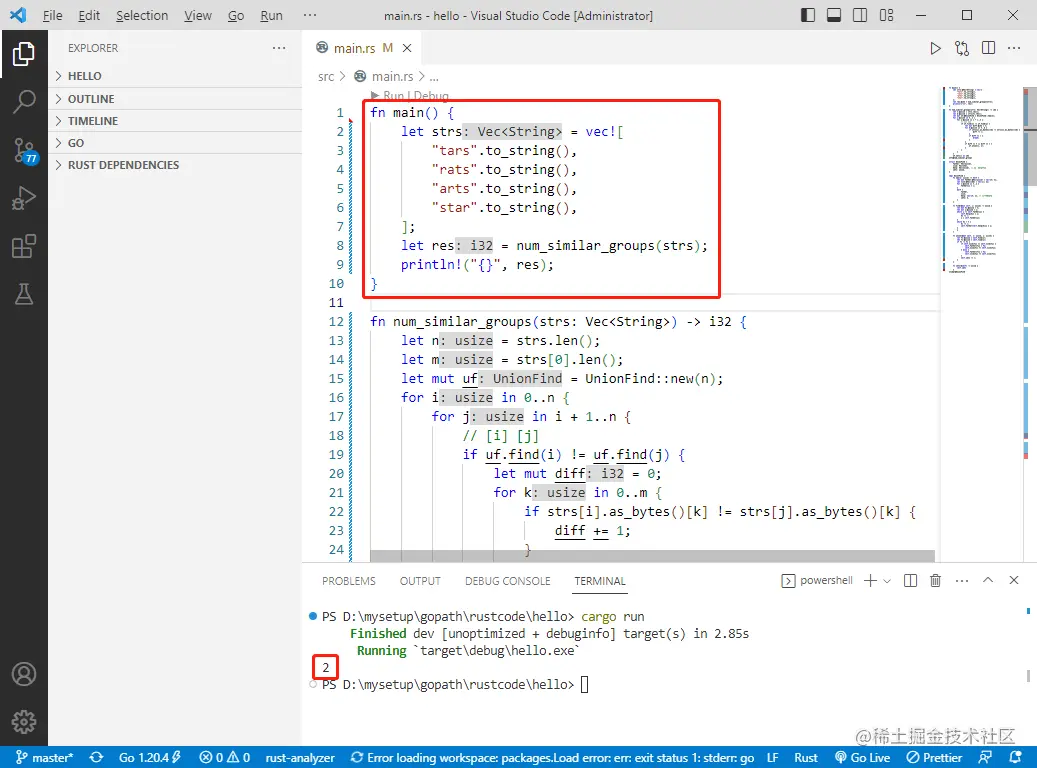Expand the OUTLINE section
This screenshot has width=1037, height=768.
tap(175, 99)
